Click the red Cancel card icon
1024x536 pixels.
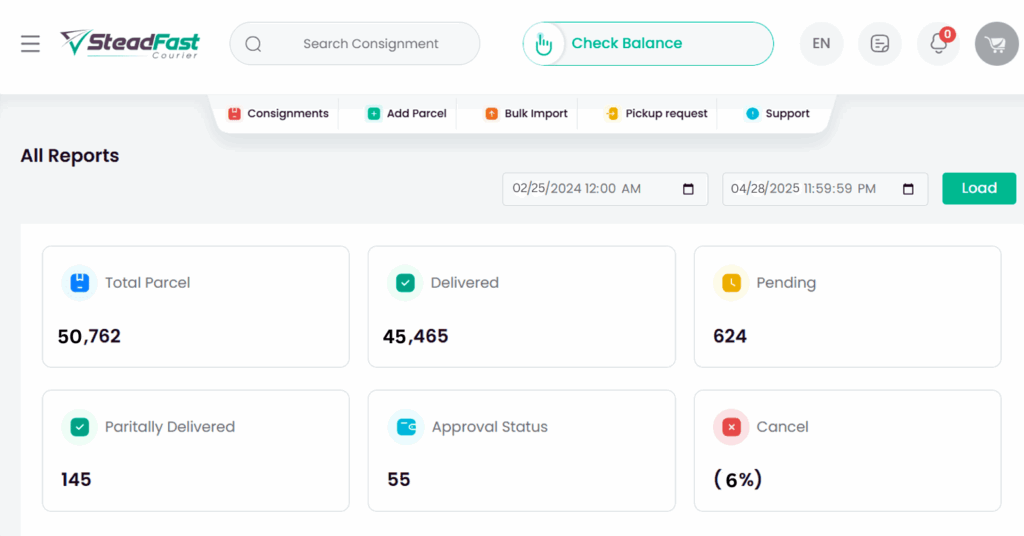click(731, 427)
